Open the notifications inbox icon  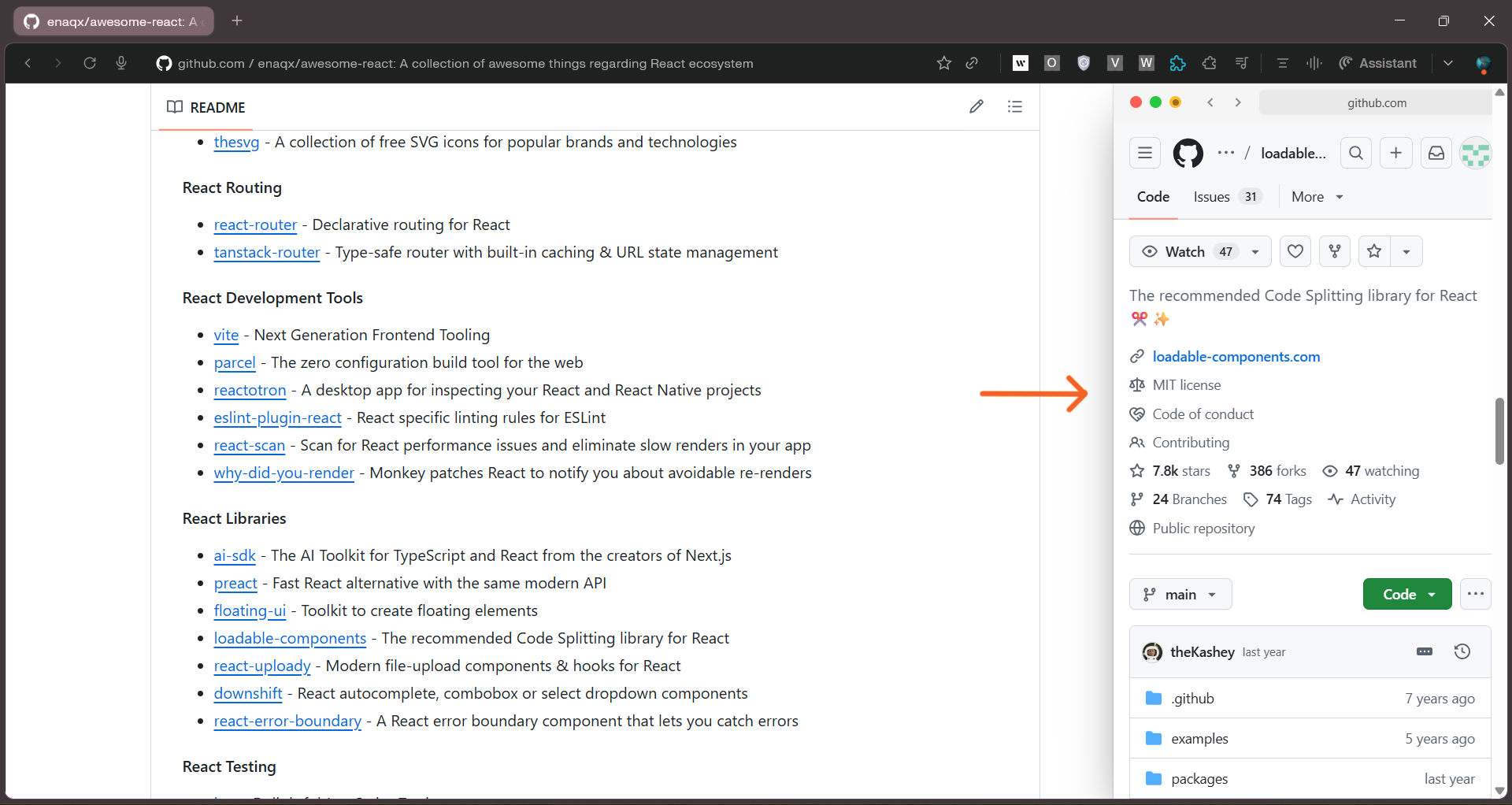[1436, 153]
